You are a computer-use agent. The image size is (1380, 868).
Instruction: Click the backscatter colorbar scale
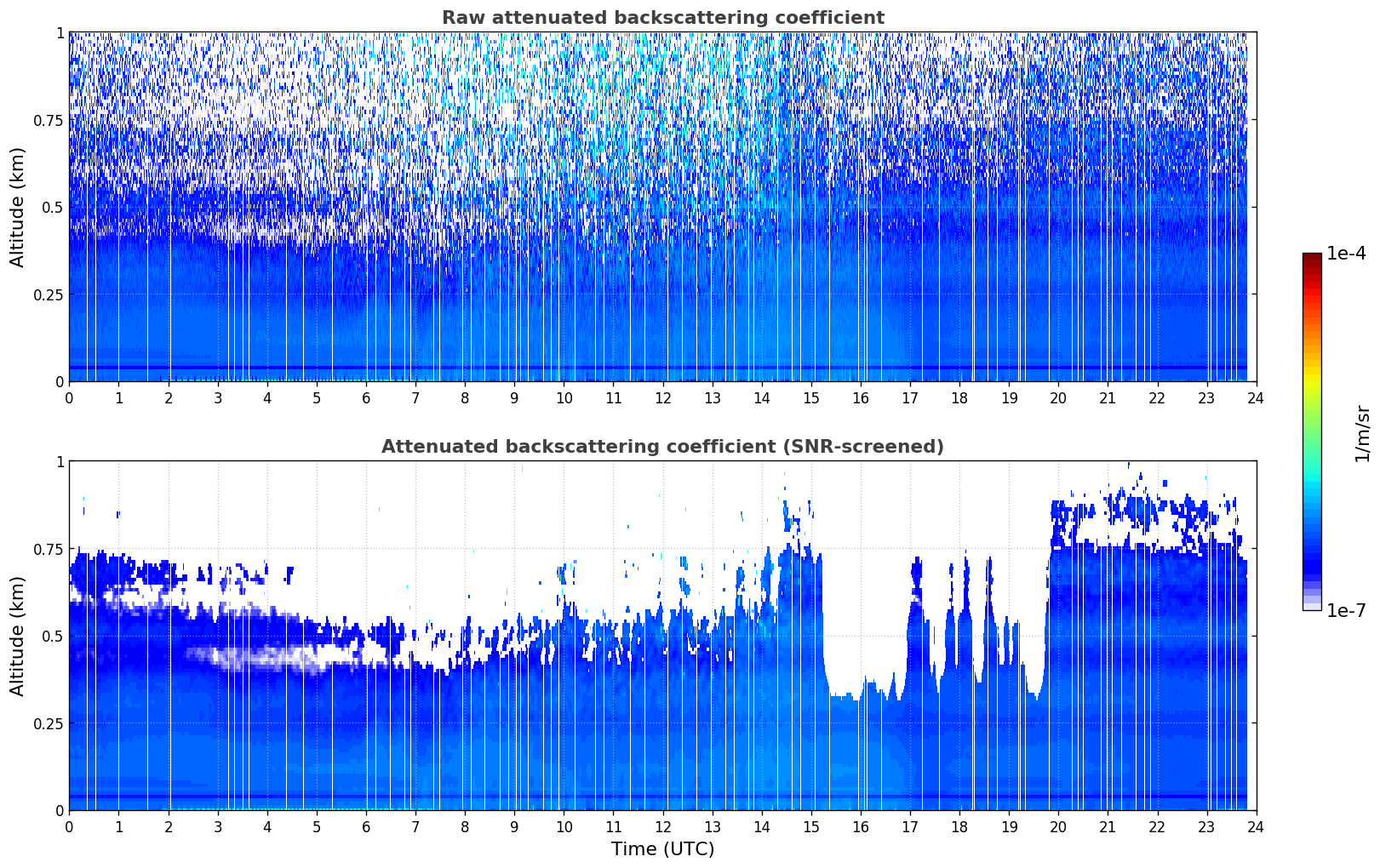1312,431
